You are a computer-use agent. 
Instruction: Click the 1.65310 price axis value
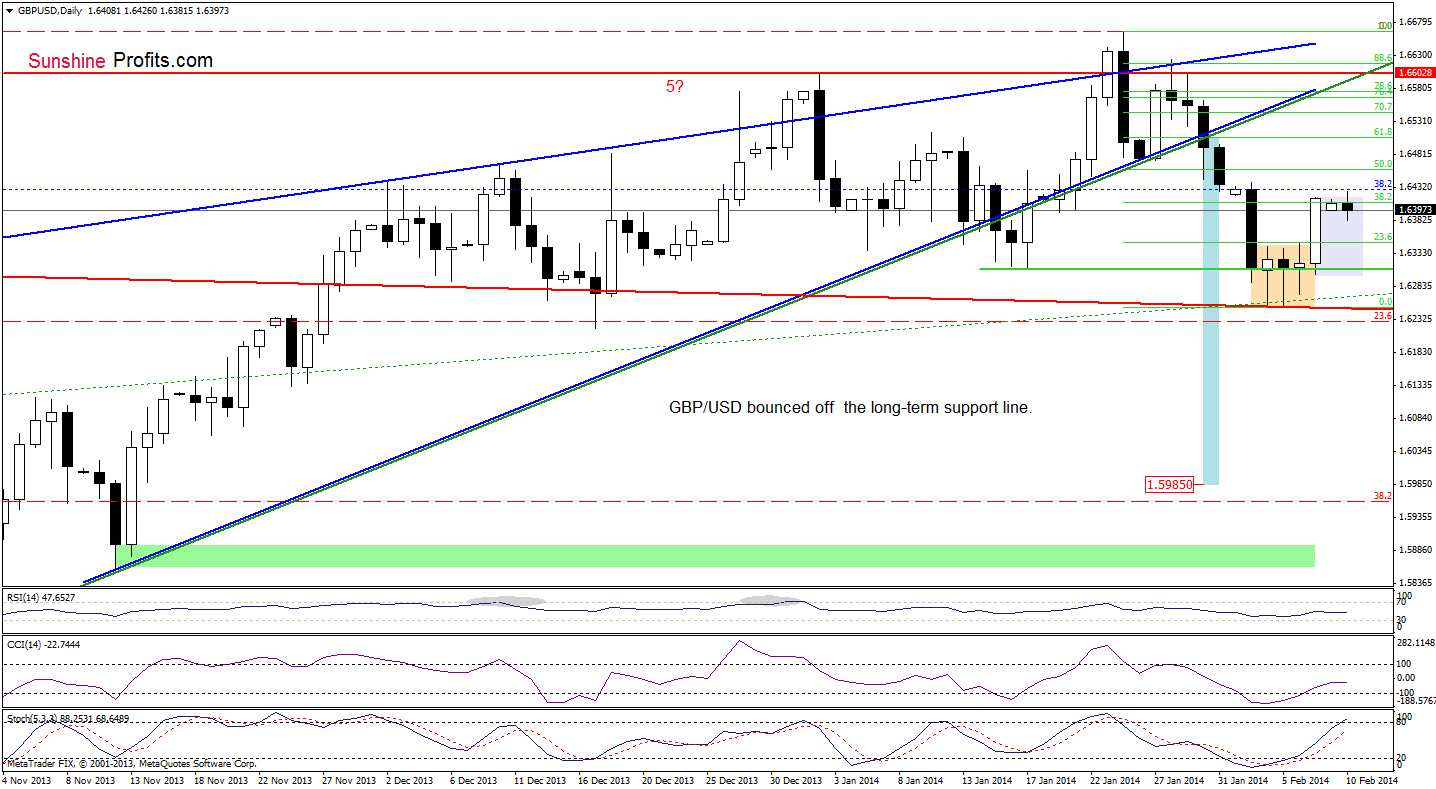click(1415, 120)
